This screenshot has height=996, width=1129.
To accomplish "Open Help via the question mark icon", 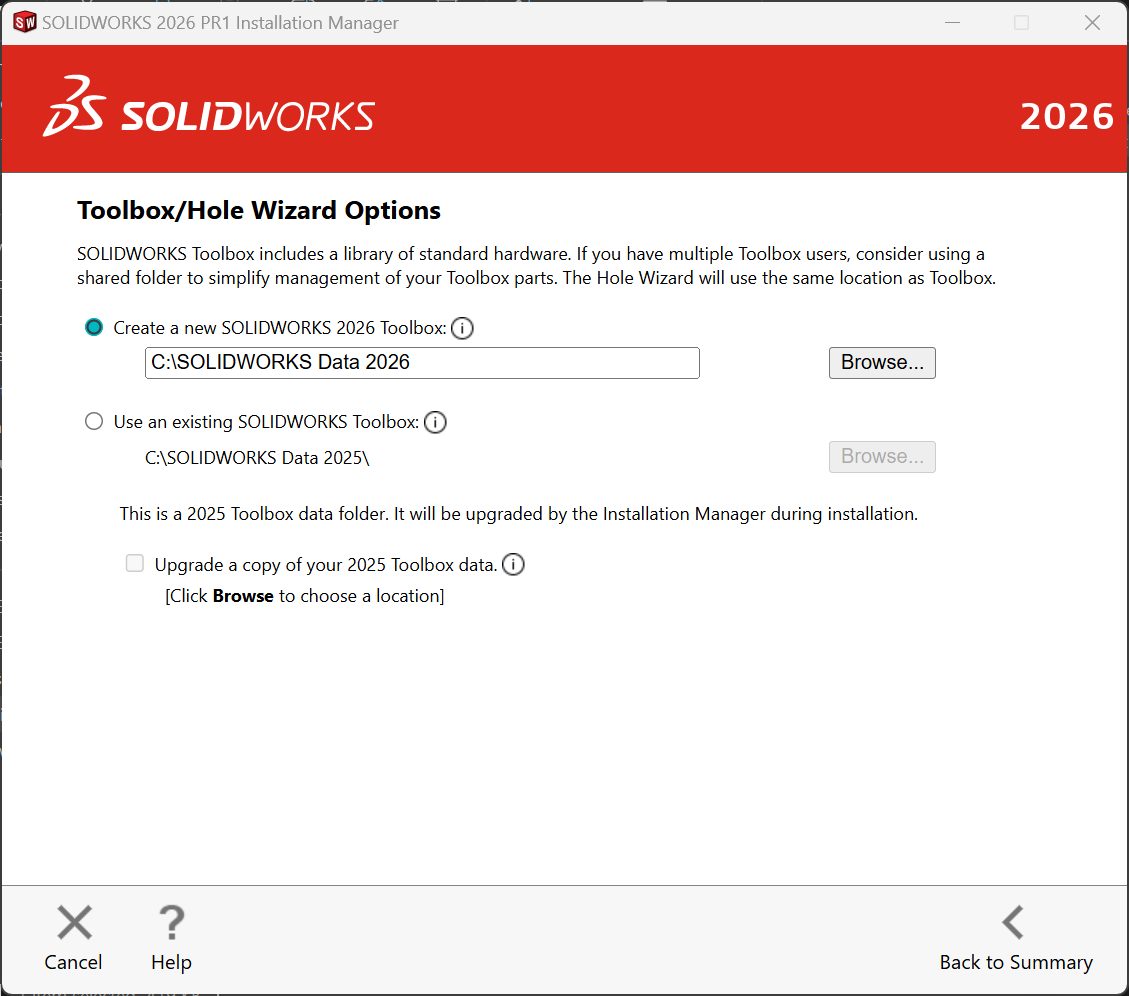I will click(x=171, y=923).
